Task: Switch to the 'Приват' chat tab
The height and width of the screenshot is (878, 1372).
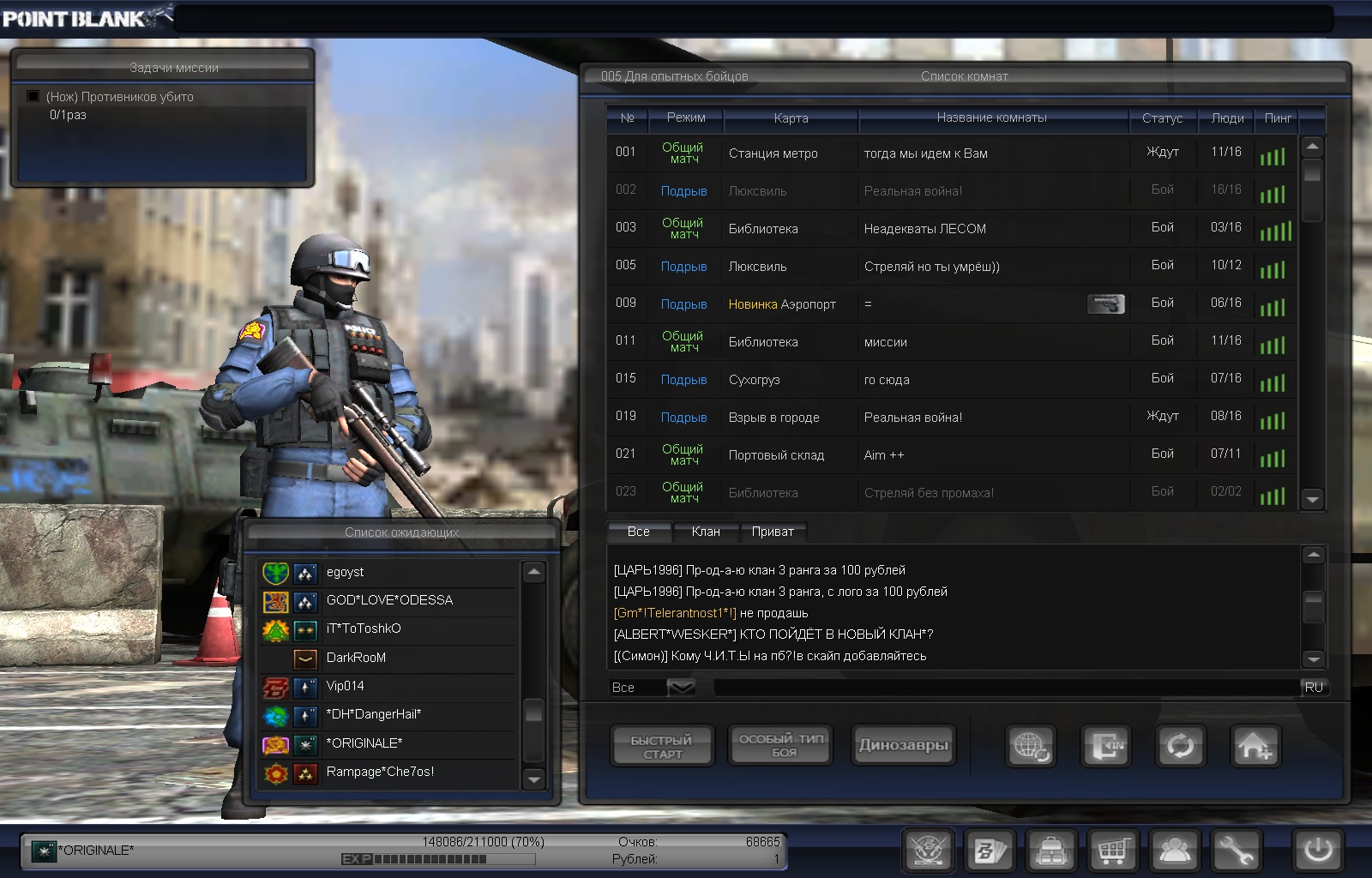Action: coord(773,532)
